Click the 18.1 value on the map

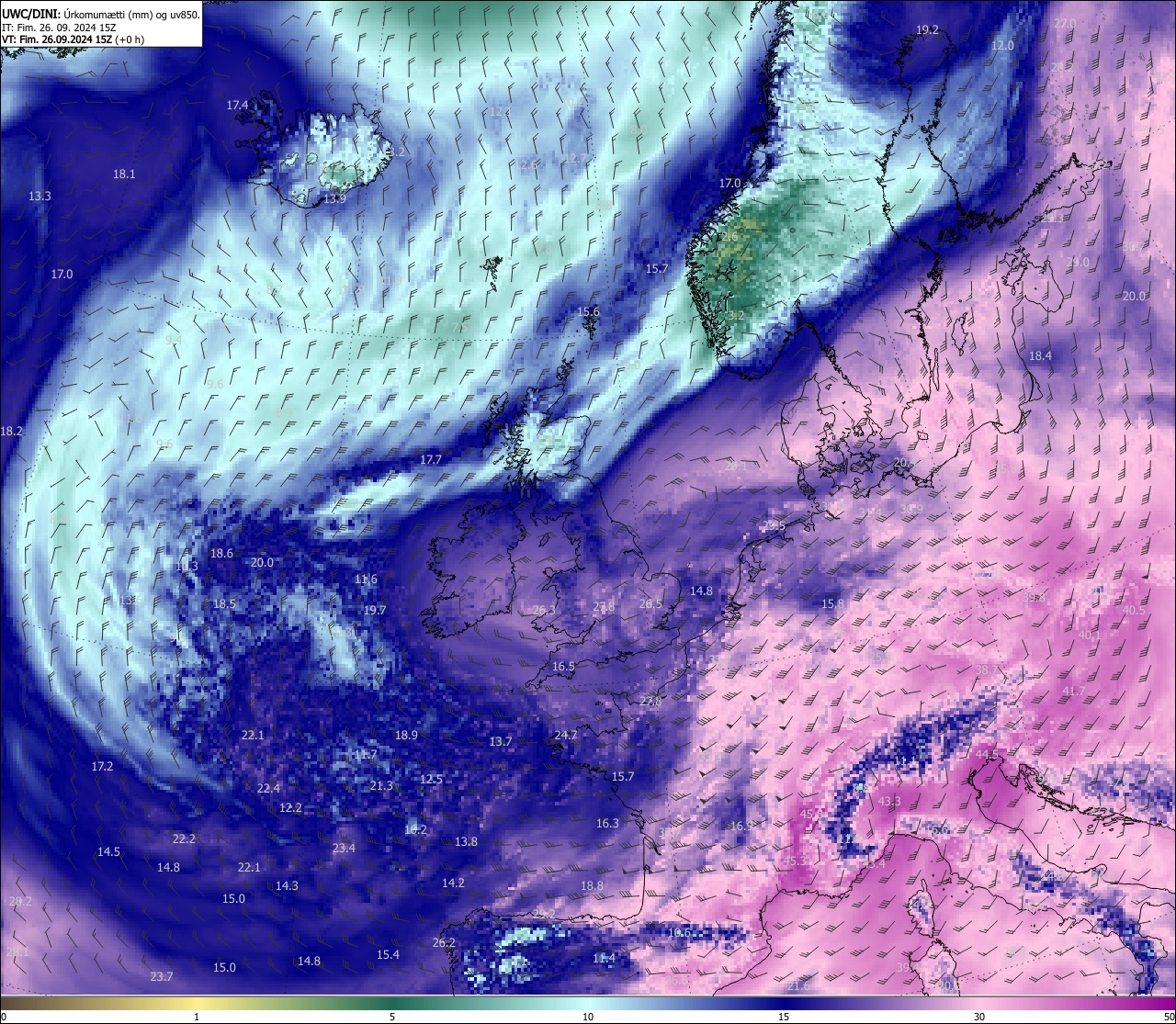point(124,174)
